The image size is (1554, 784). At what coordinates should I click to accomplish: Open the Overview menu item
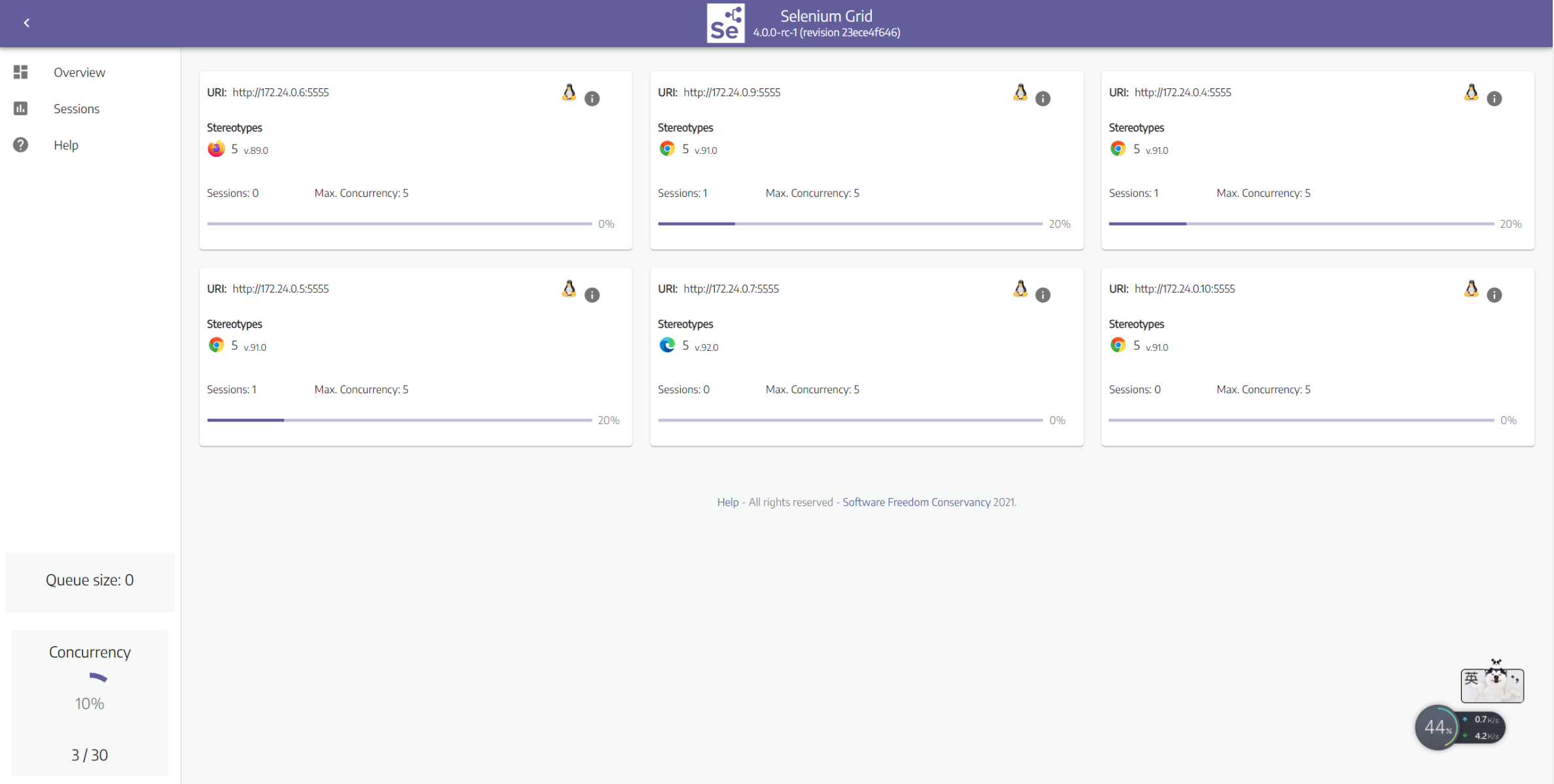(x=79, y=73)
